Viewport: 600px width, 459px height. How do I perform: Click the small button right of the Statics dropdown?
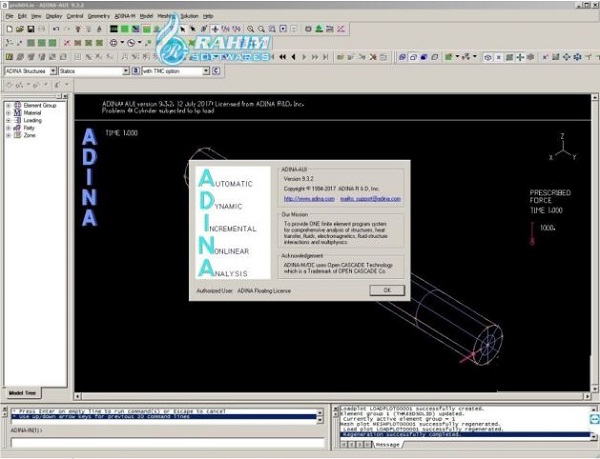pos(135,71)
